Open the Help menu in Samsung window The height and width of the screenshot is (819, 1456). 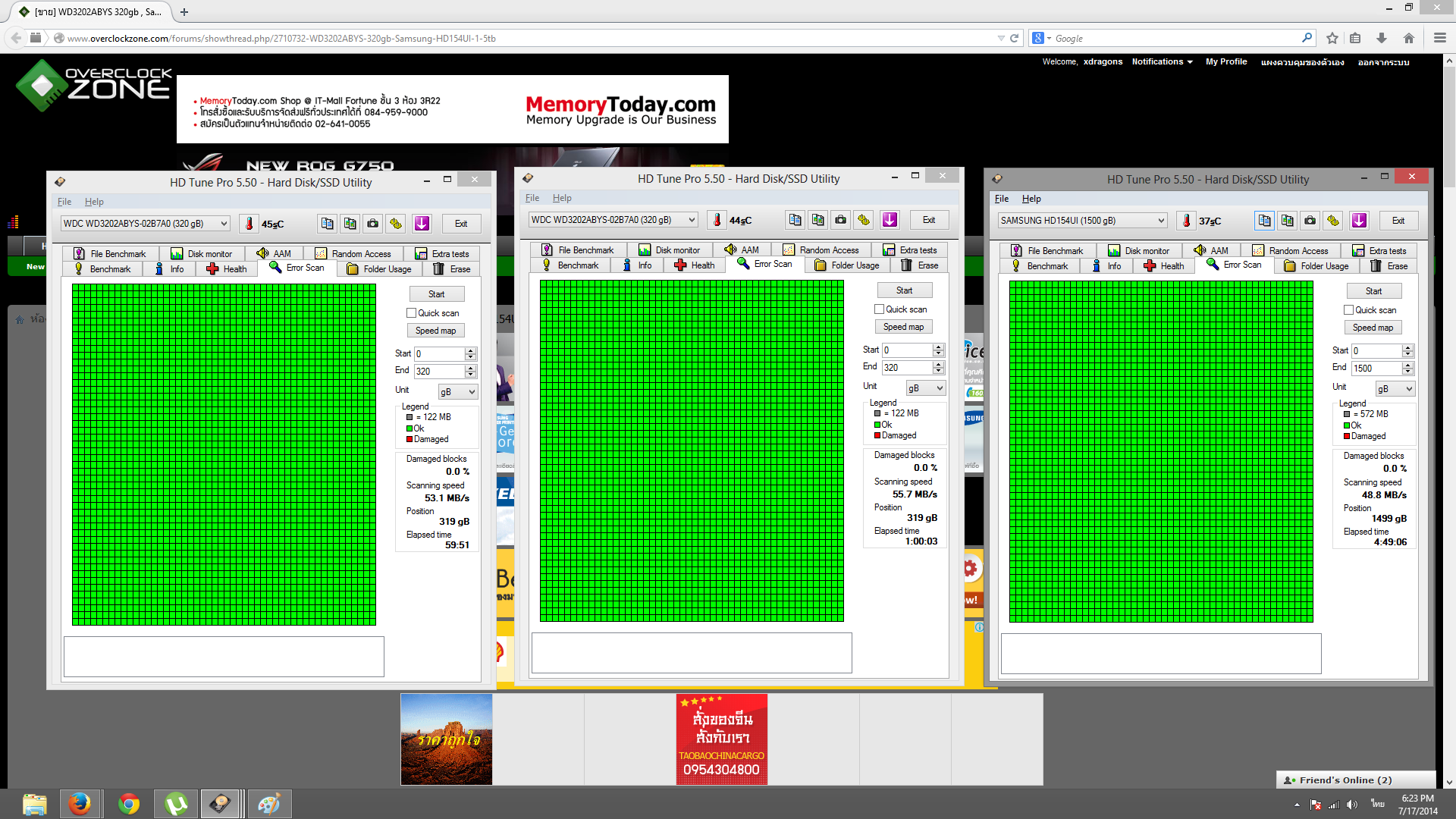point(1031,199)
